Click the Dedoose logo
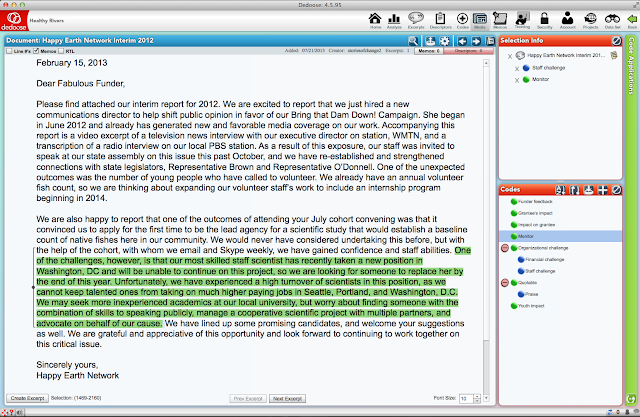The image size is (640, 417). (x=14, y=21)
